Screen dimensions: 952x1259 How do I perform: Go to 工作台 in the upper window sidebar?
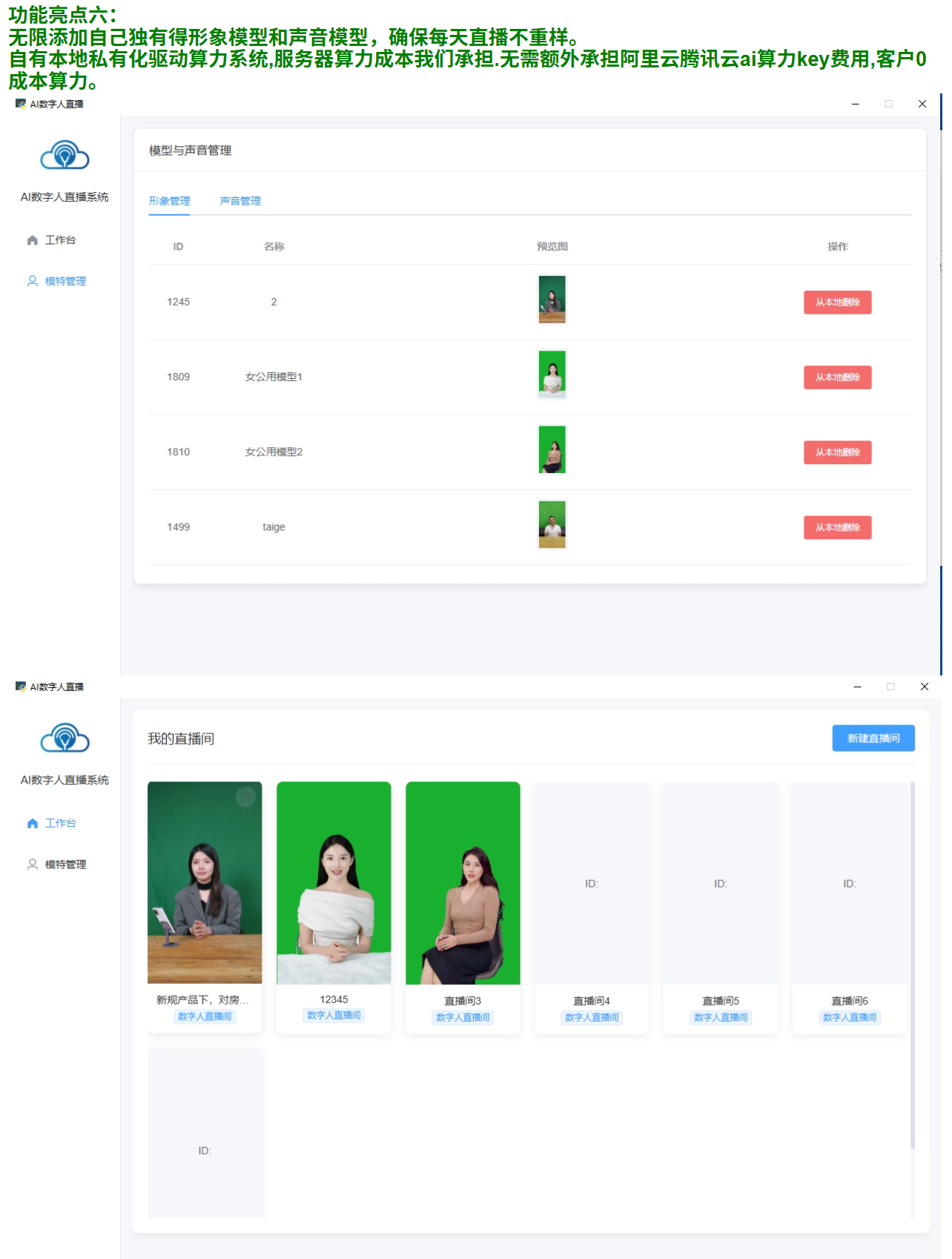coord(59,240)
